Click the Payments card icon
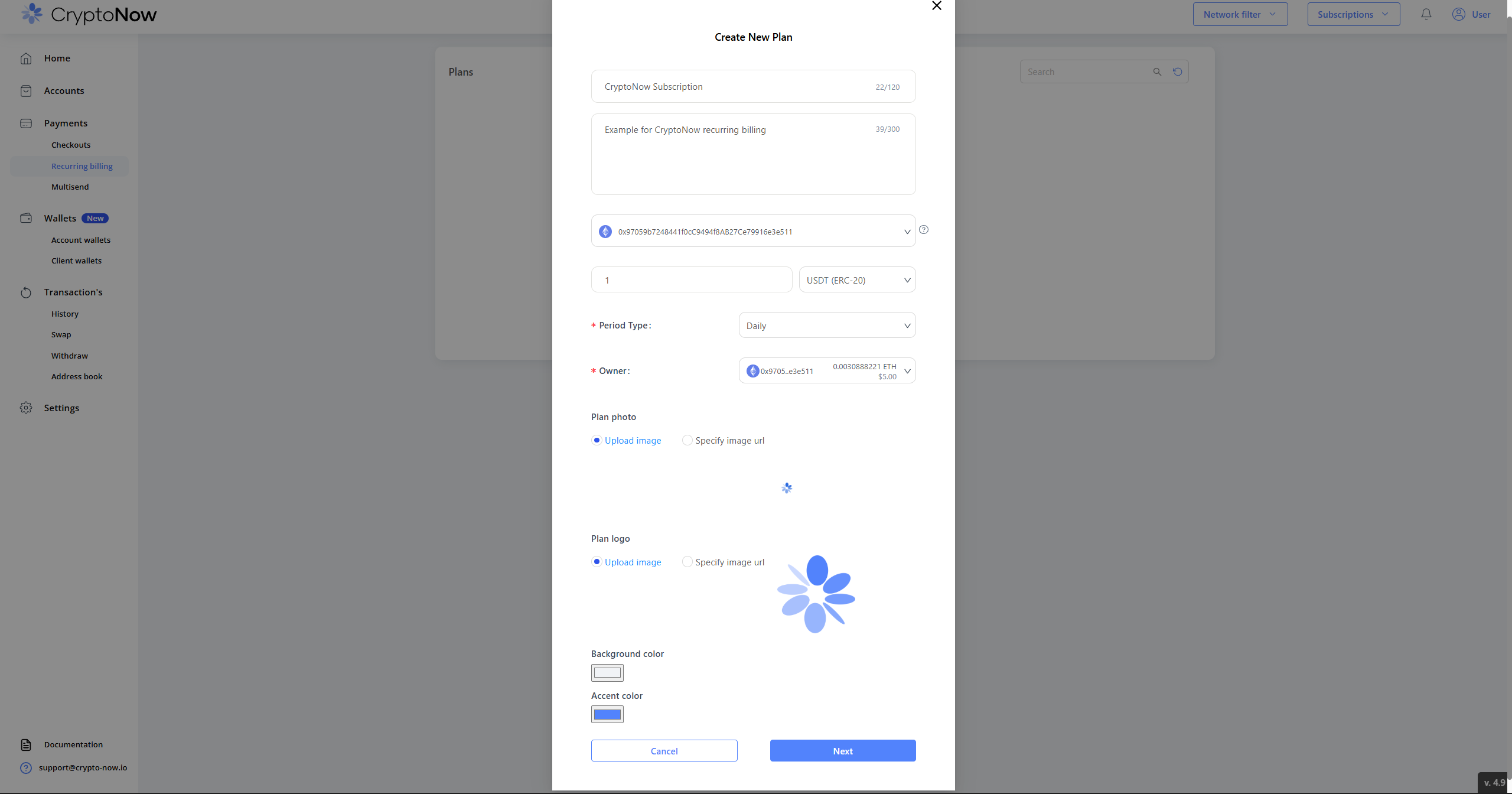1512x794 pixels. coord(26,123)
